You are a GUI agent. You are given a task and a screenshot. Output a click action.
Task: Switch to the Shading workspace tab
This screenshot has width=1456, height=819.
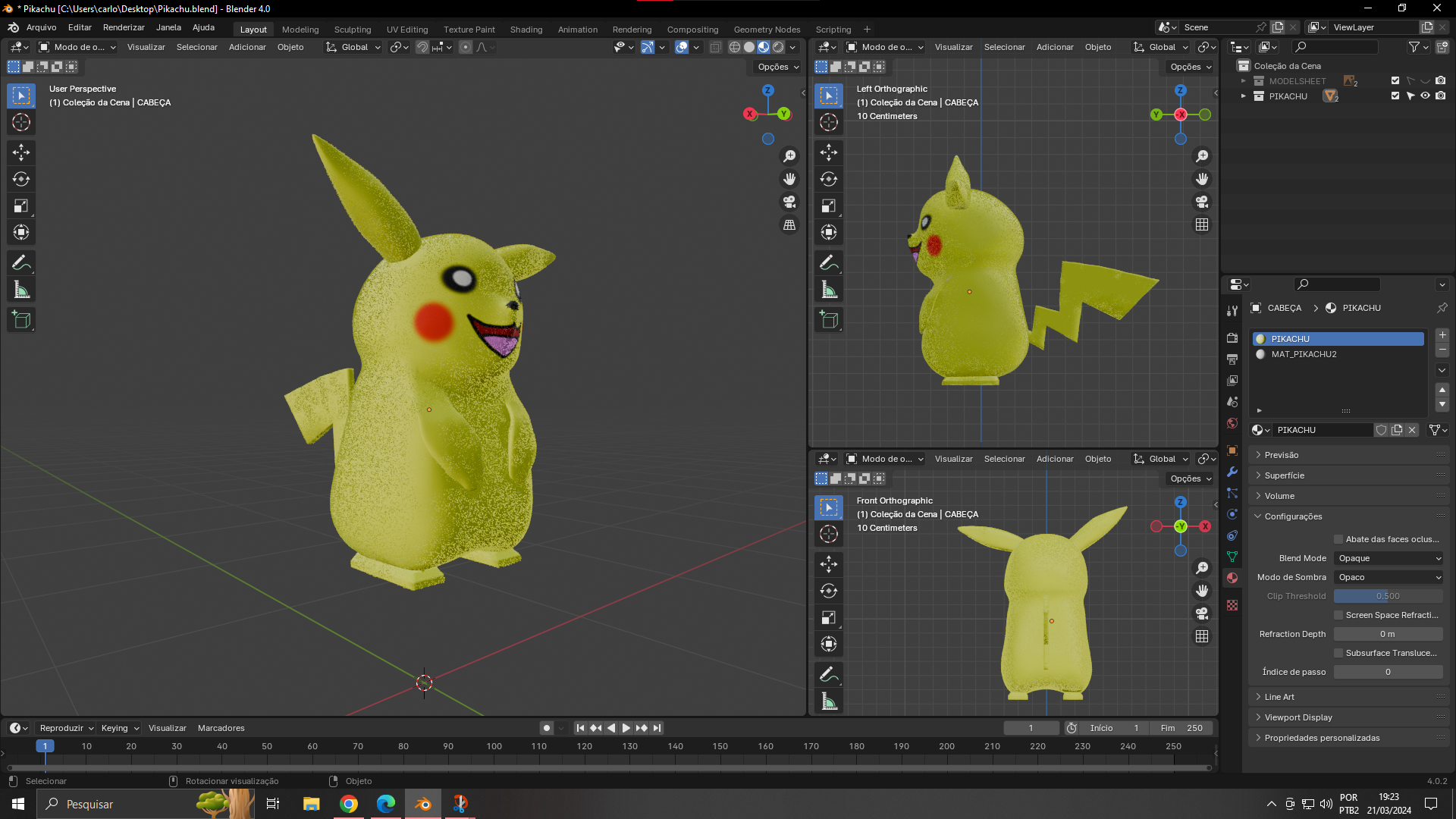click(526, 30)
